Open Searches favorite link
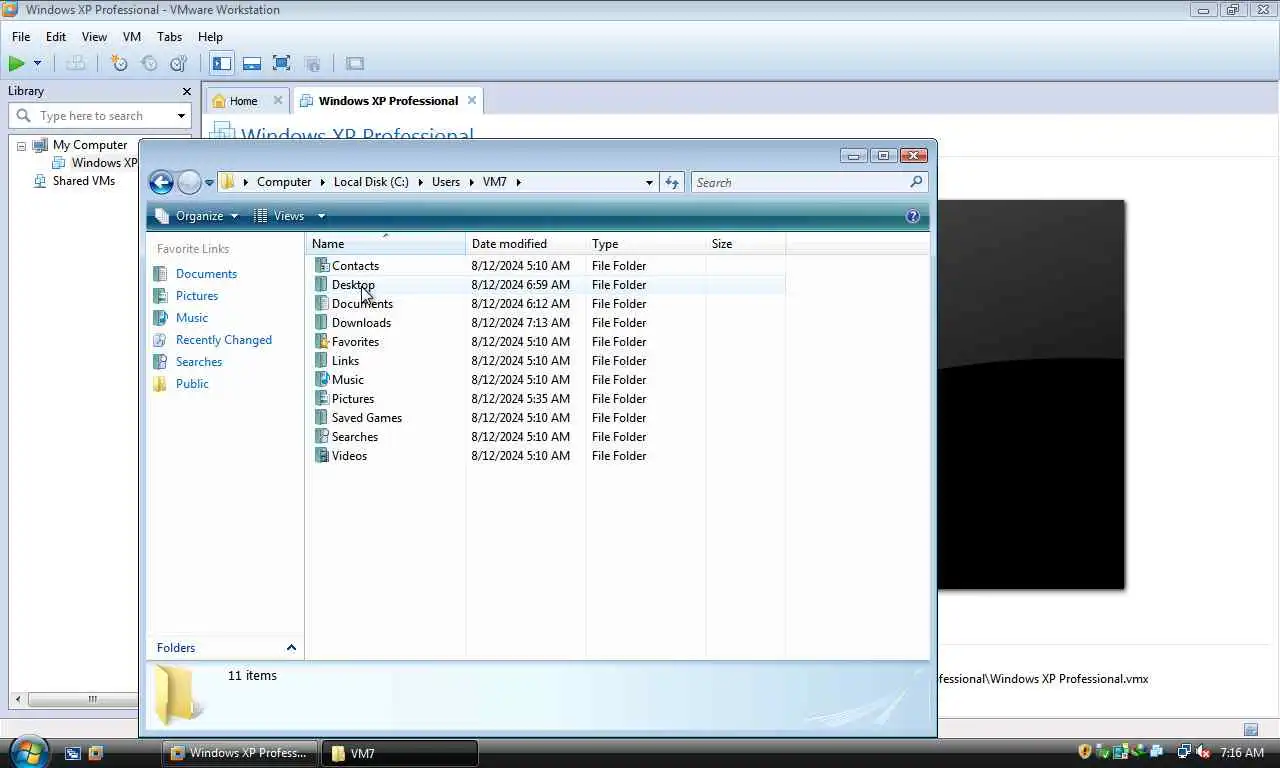The image size is (1280, 768). [x=199, y=362]
